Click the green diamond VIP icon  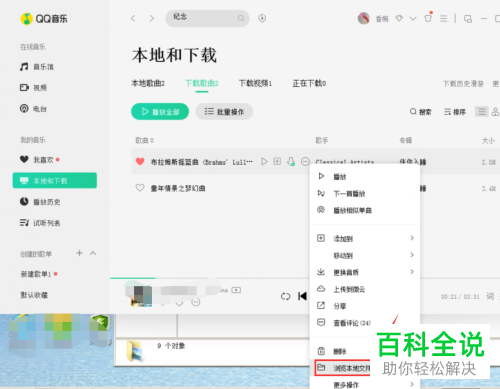point(399,18)
